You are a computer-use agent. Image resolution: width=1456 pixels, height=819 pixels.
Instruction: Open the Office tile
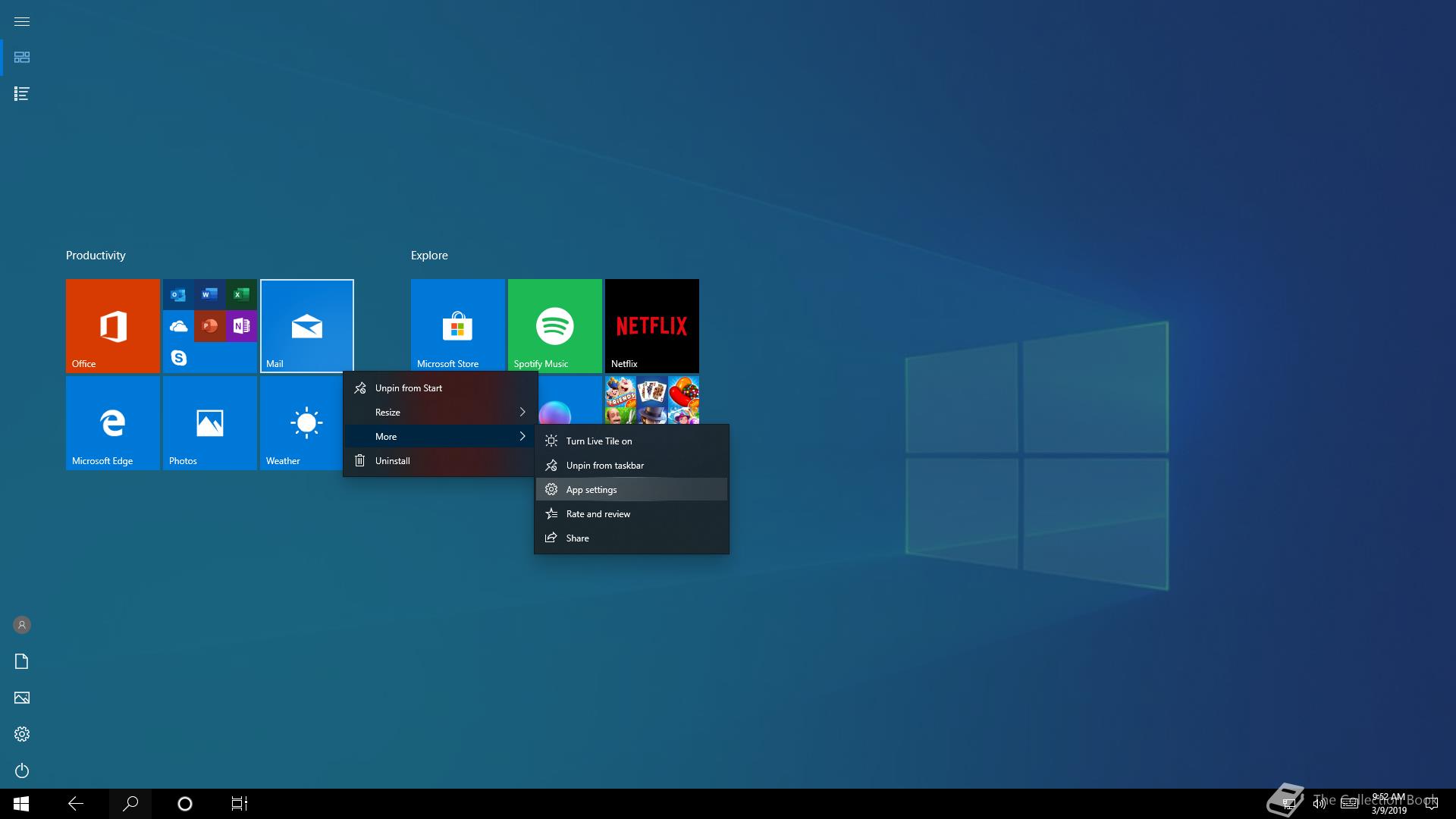pos(113,326)
